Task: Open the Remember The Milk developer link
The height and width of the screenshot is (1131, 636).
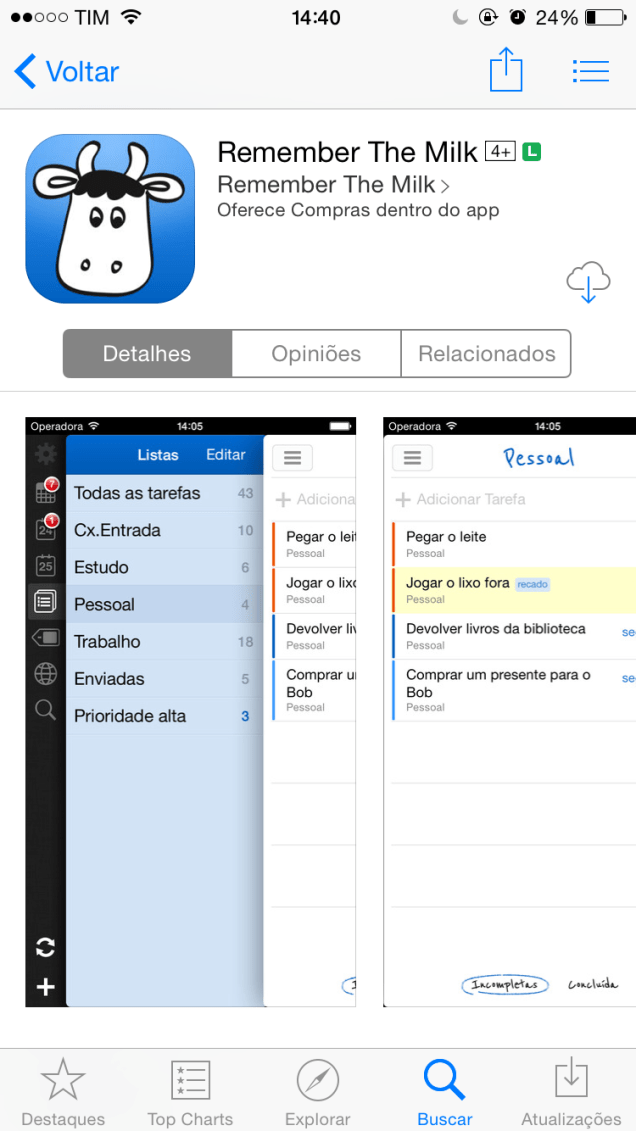Action: 333,185
